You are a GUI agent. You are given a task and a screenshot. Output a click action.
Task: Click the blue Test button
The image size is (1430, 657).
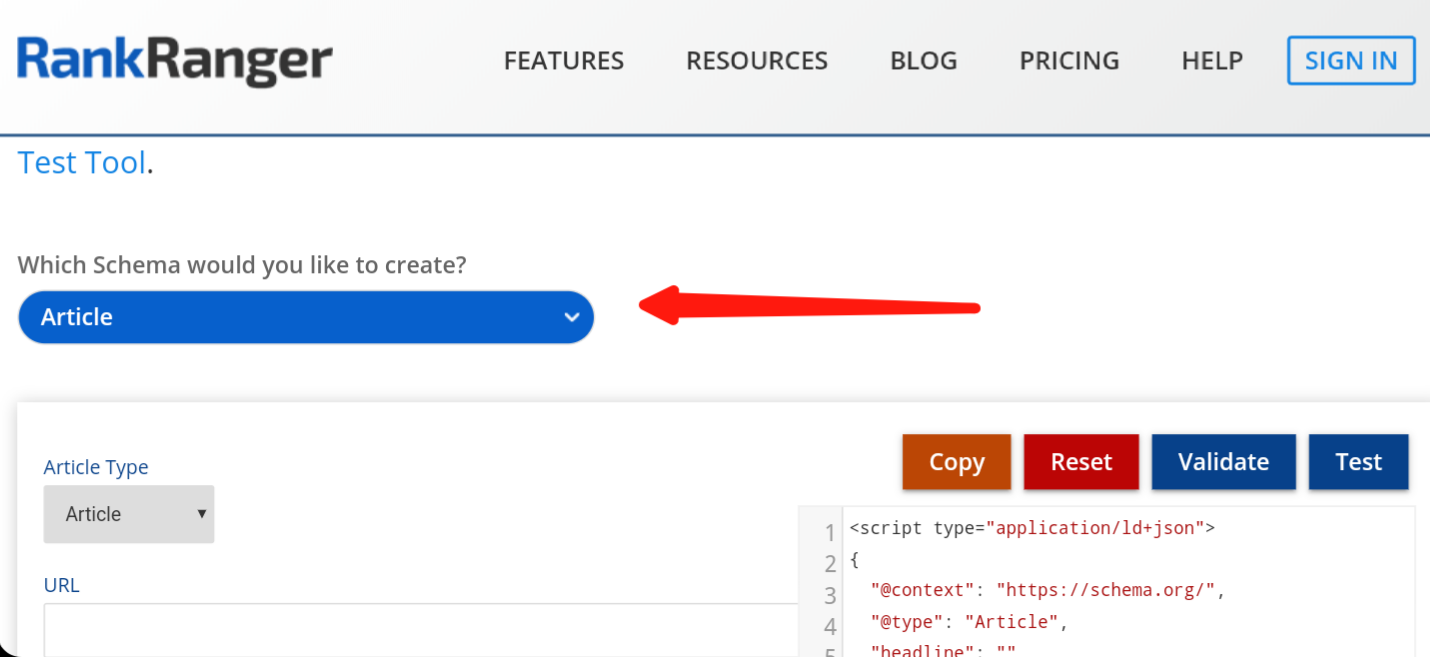[1358, 462]
